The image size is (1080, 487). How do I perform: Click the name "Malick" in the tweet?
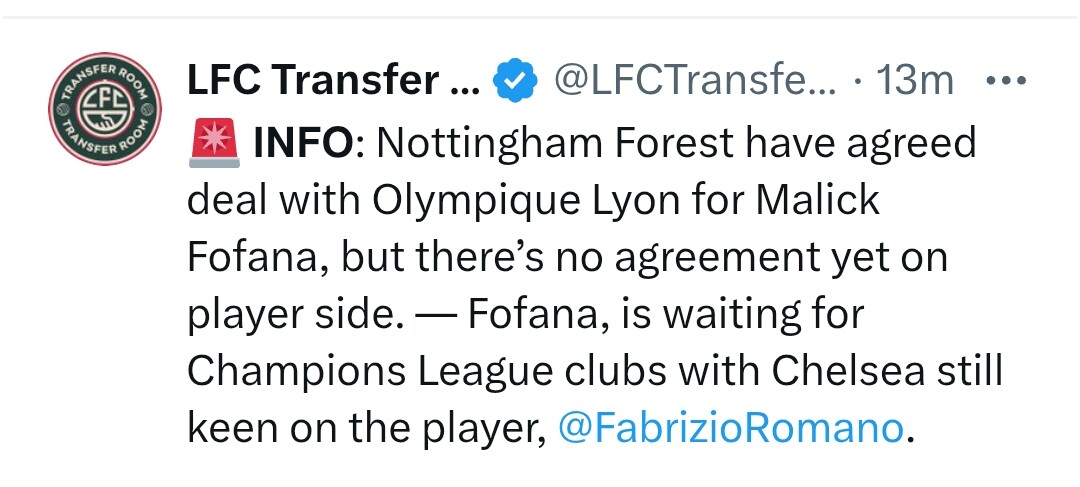coord(818,201)
